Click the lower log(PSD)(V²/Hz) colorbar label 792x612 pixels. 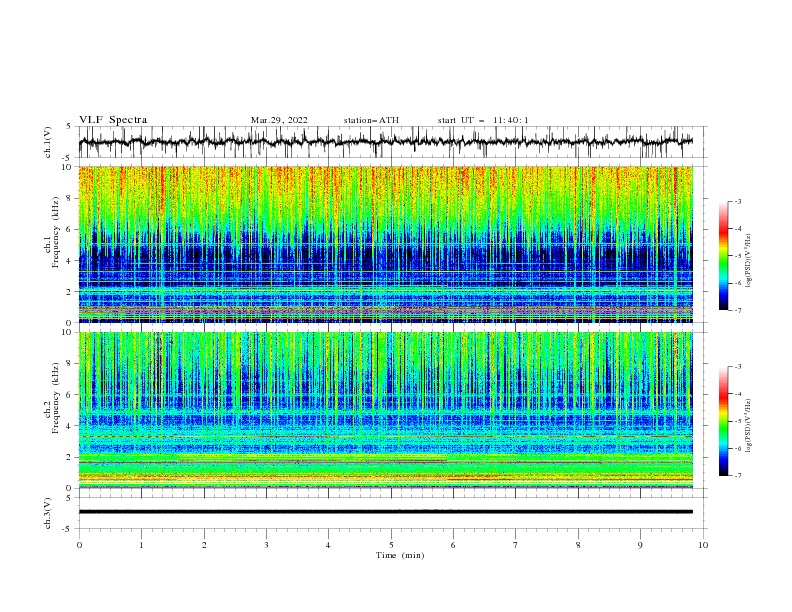(748, 425)
